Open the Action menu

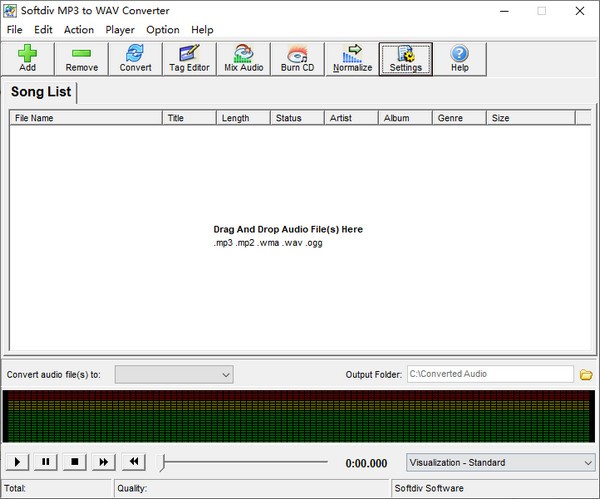[79, 30]
